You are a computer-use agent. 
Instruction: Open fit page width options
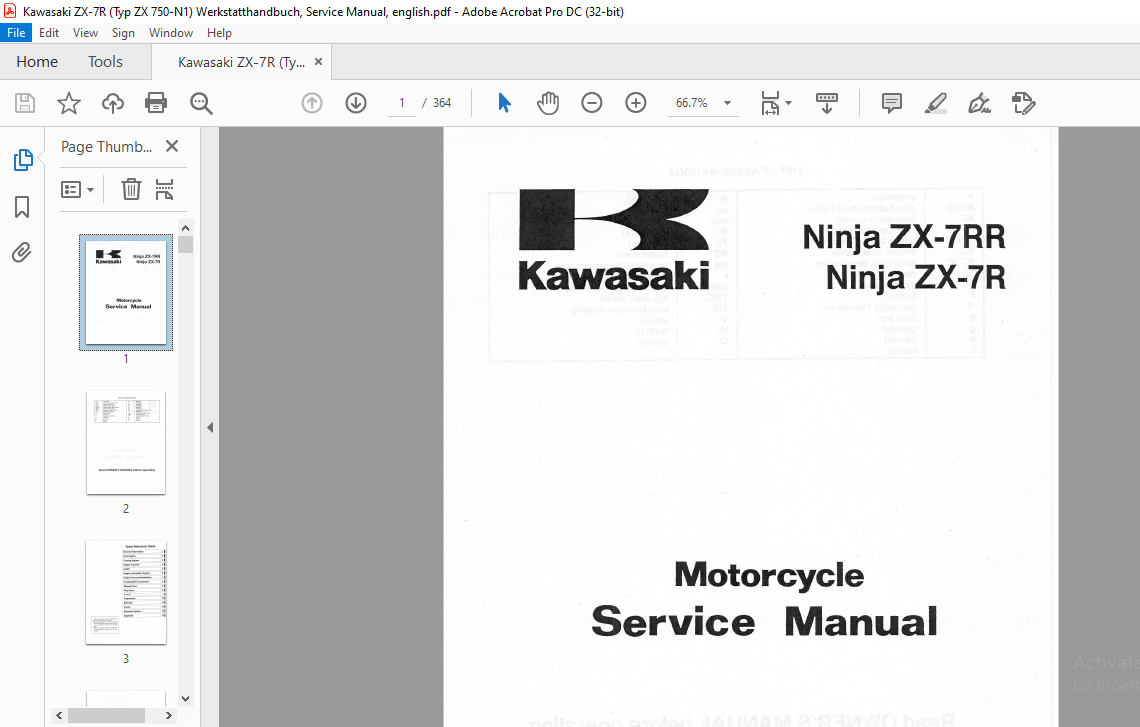pyautogui.click(x=770, y=103)
